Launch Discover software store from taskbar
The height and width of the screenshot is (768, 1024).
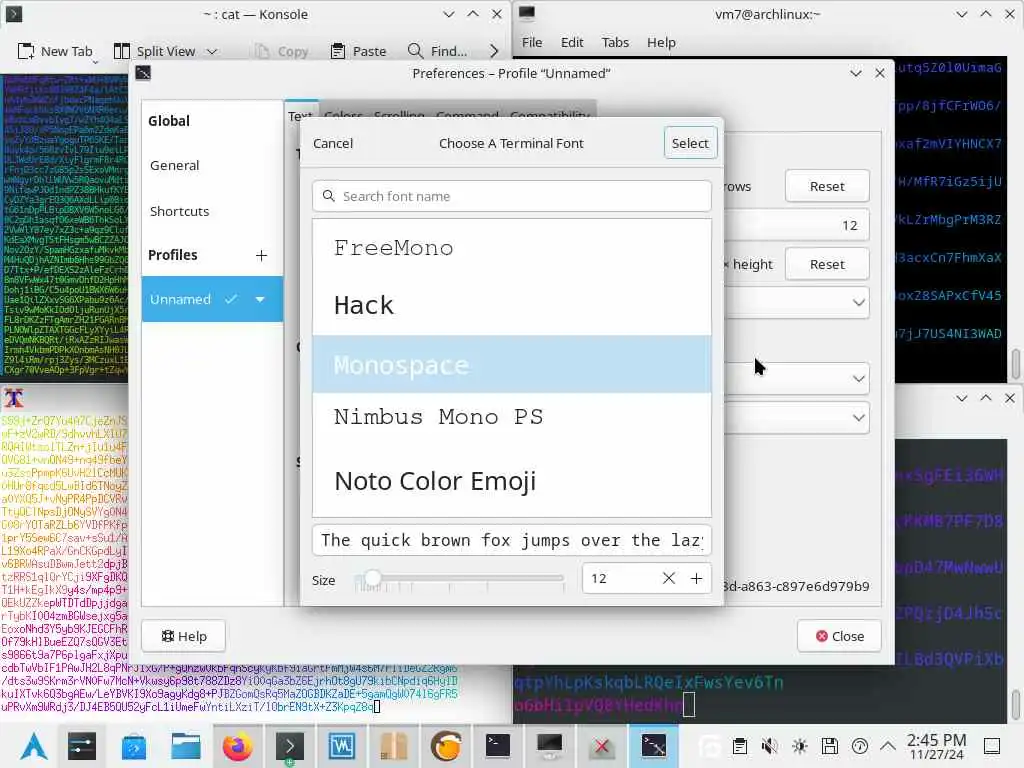tap(134, 746)
